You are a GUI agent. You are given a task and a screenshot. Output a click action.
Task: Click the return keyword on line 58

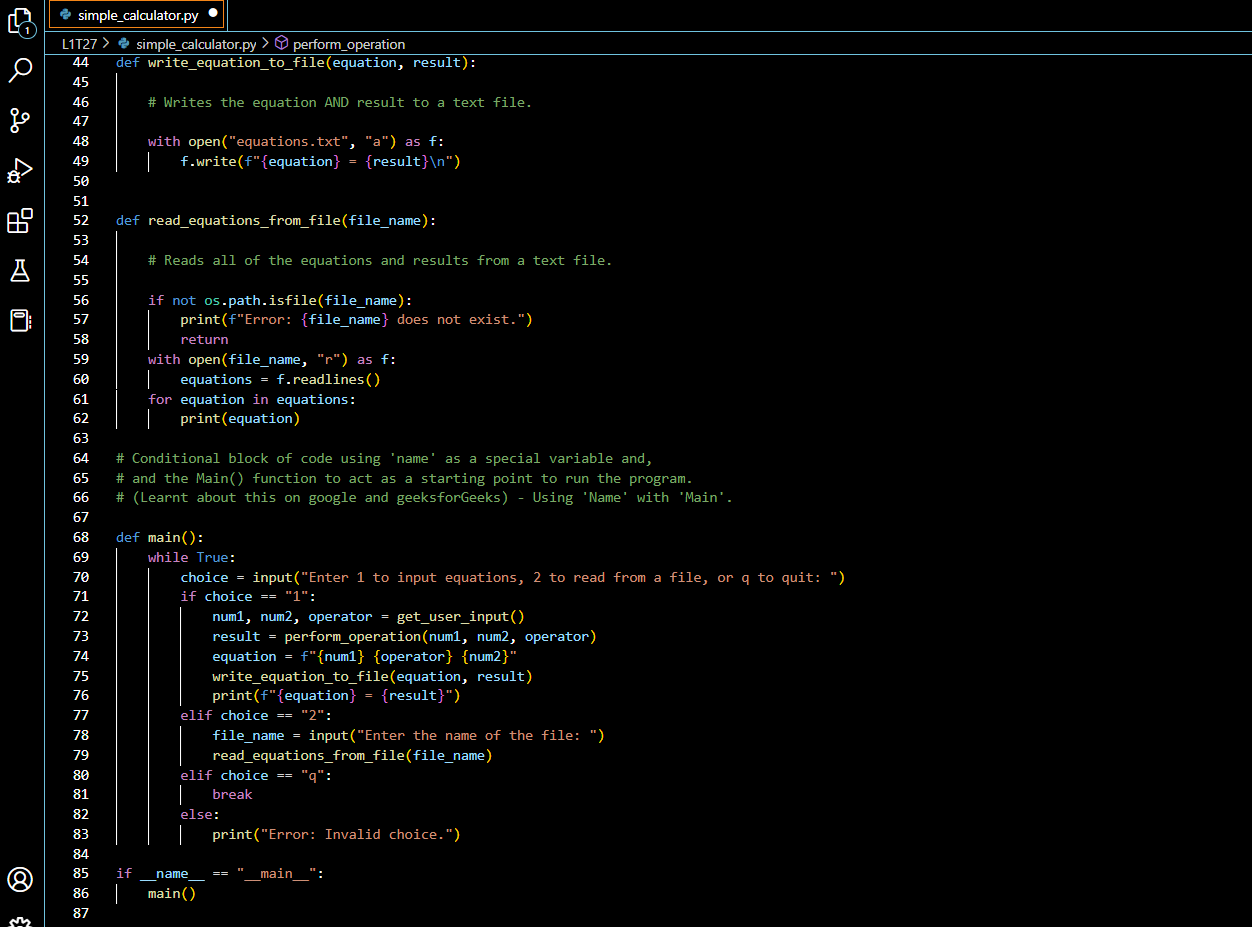(x=204, y=339)
